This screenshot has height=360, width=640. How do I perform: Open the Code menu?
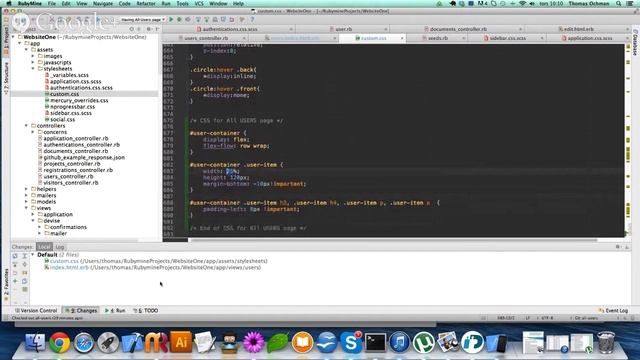click(124, 4)
